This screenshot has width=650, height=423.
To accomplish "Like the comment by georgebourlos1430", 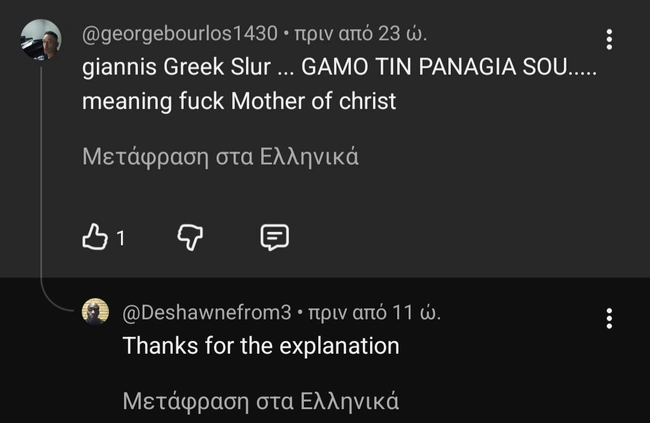I will pos(94,237).
